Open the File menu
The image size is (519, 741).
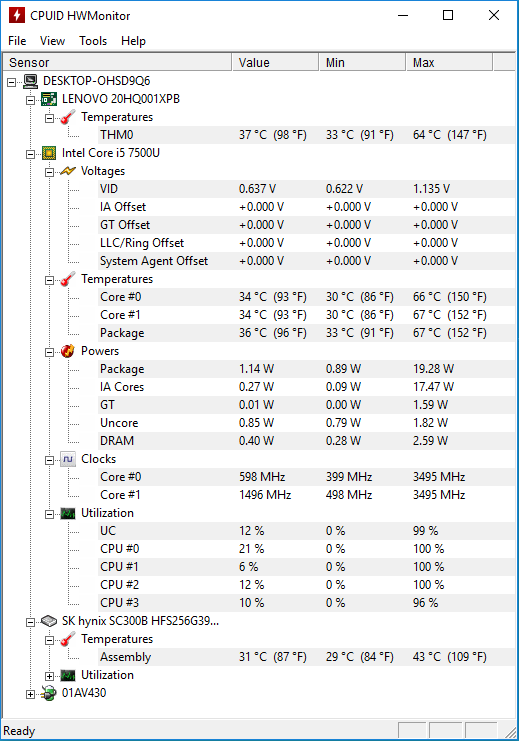coord(17,41)
